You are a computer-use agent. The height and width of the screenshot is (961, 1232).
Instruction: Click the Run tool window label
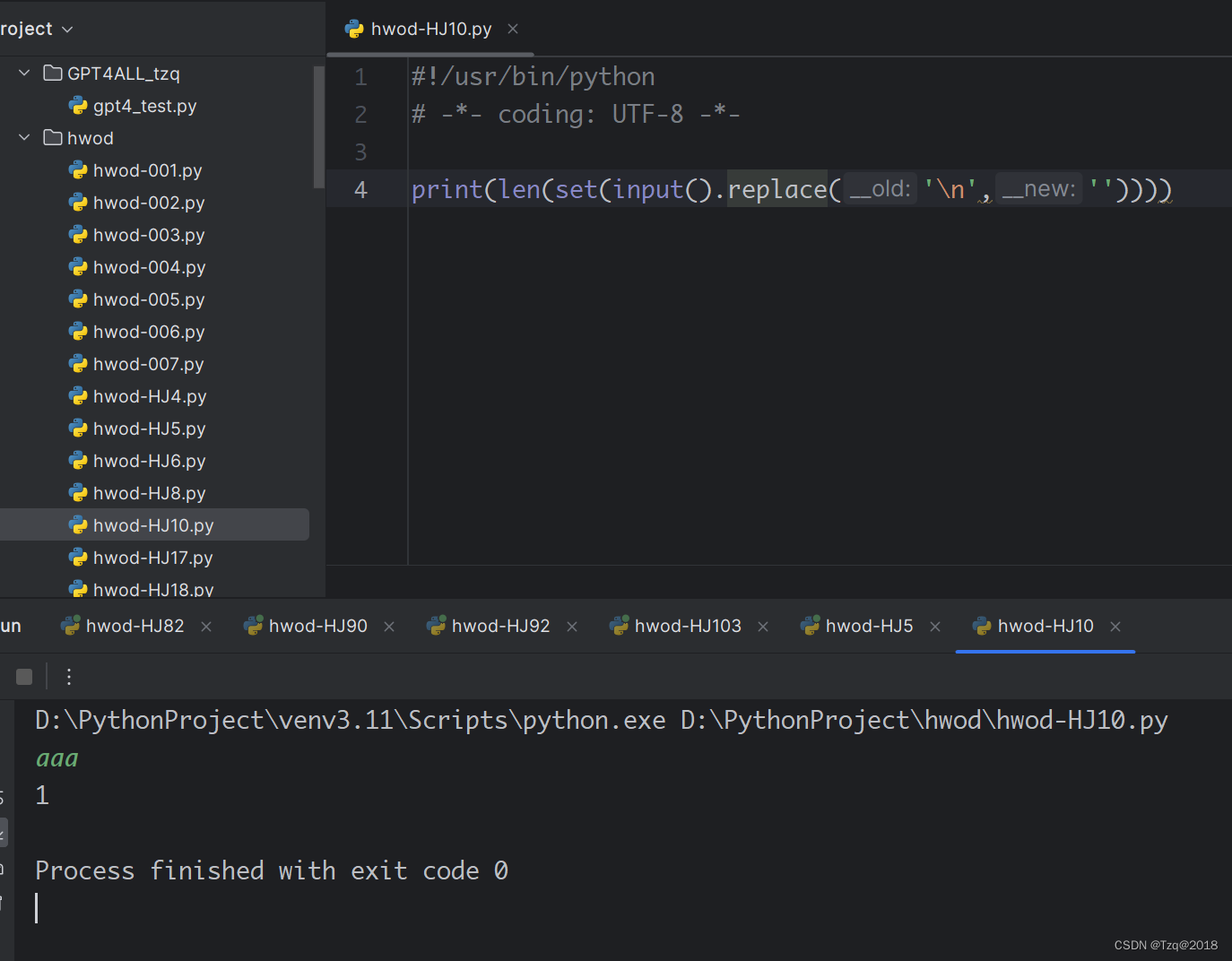pyautogui.click(x=10, y=626)
